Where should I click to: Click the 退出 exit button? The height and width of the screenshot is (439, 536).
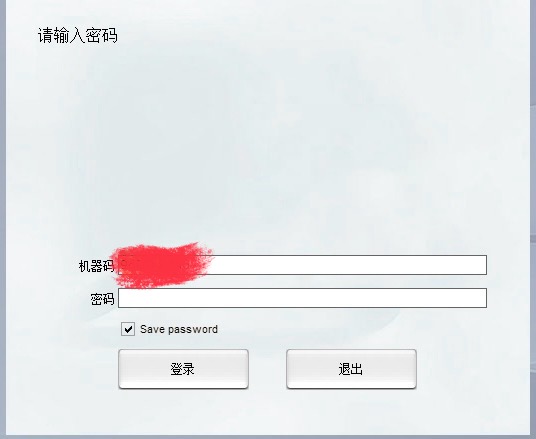[x=351, y=369]
